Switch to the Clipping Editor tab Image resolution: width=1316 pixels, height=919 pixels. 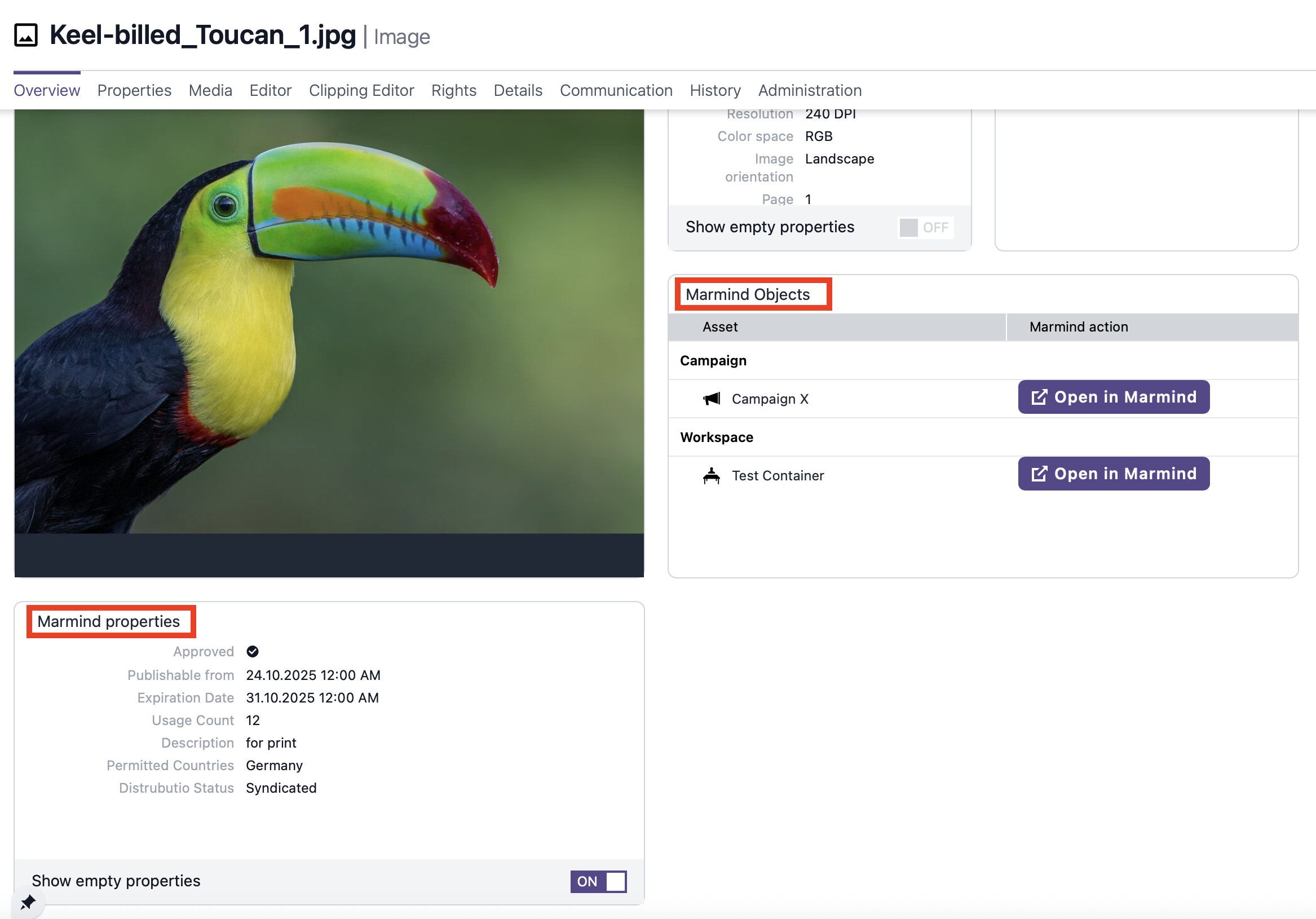point(361,91)
